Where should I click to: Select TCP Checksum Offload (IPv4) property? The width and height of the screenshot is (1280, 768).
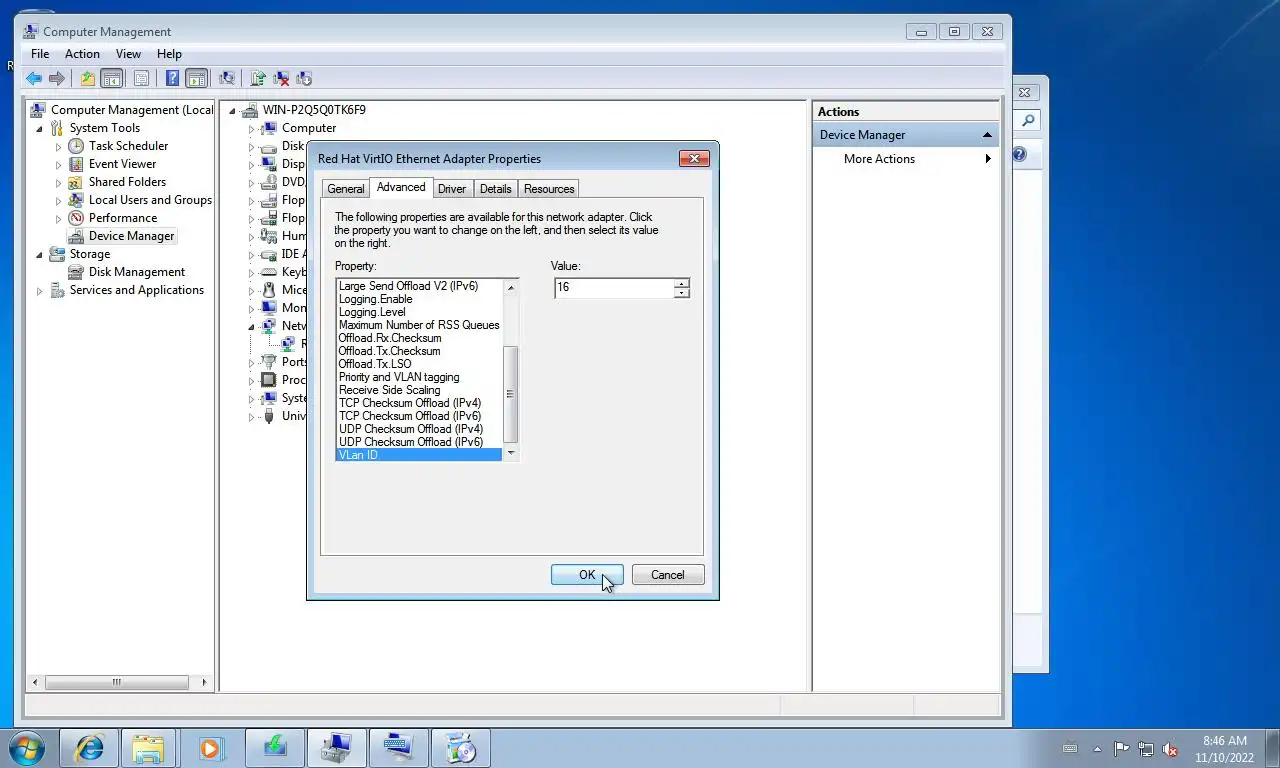[x=409, y=403]
